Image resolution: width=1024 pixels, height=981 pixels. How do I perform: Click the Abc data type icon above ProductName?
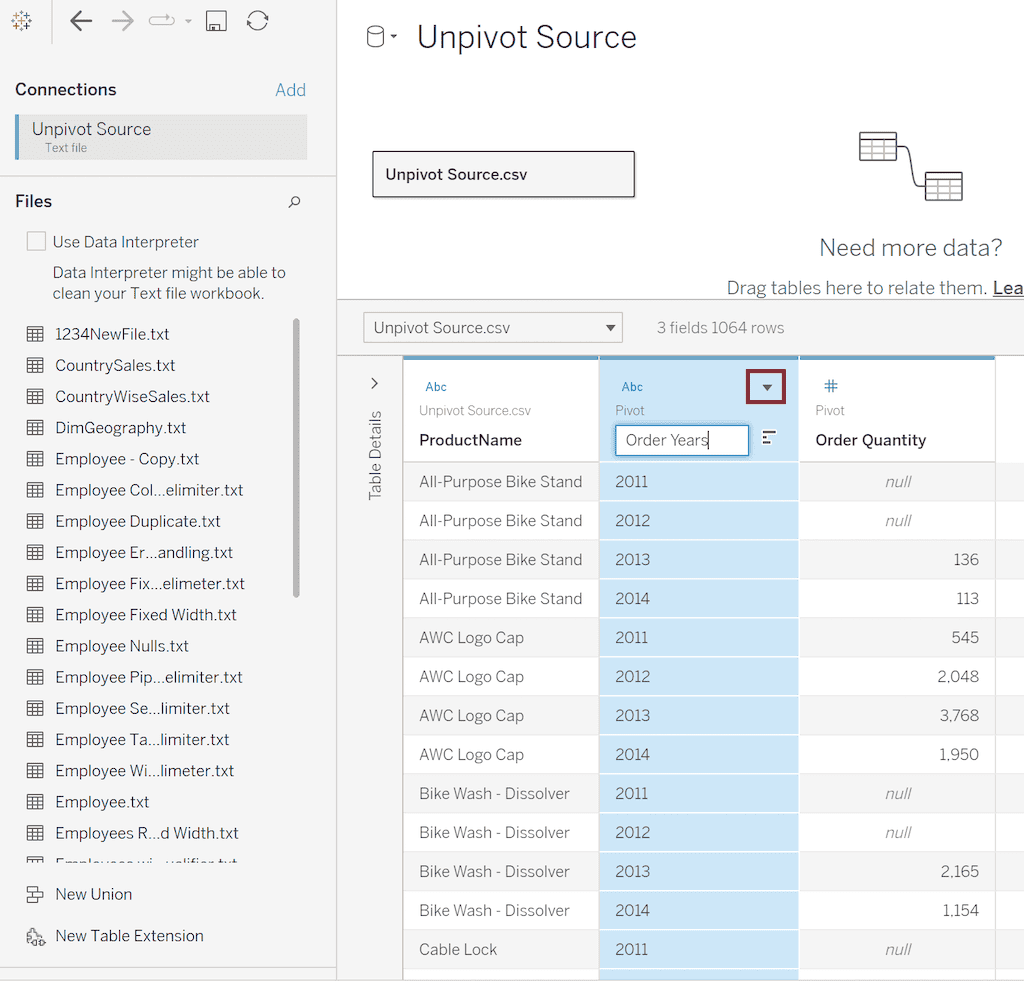pos(436,387)
